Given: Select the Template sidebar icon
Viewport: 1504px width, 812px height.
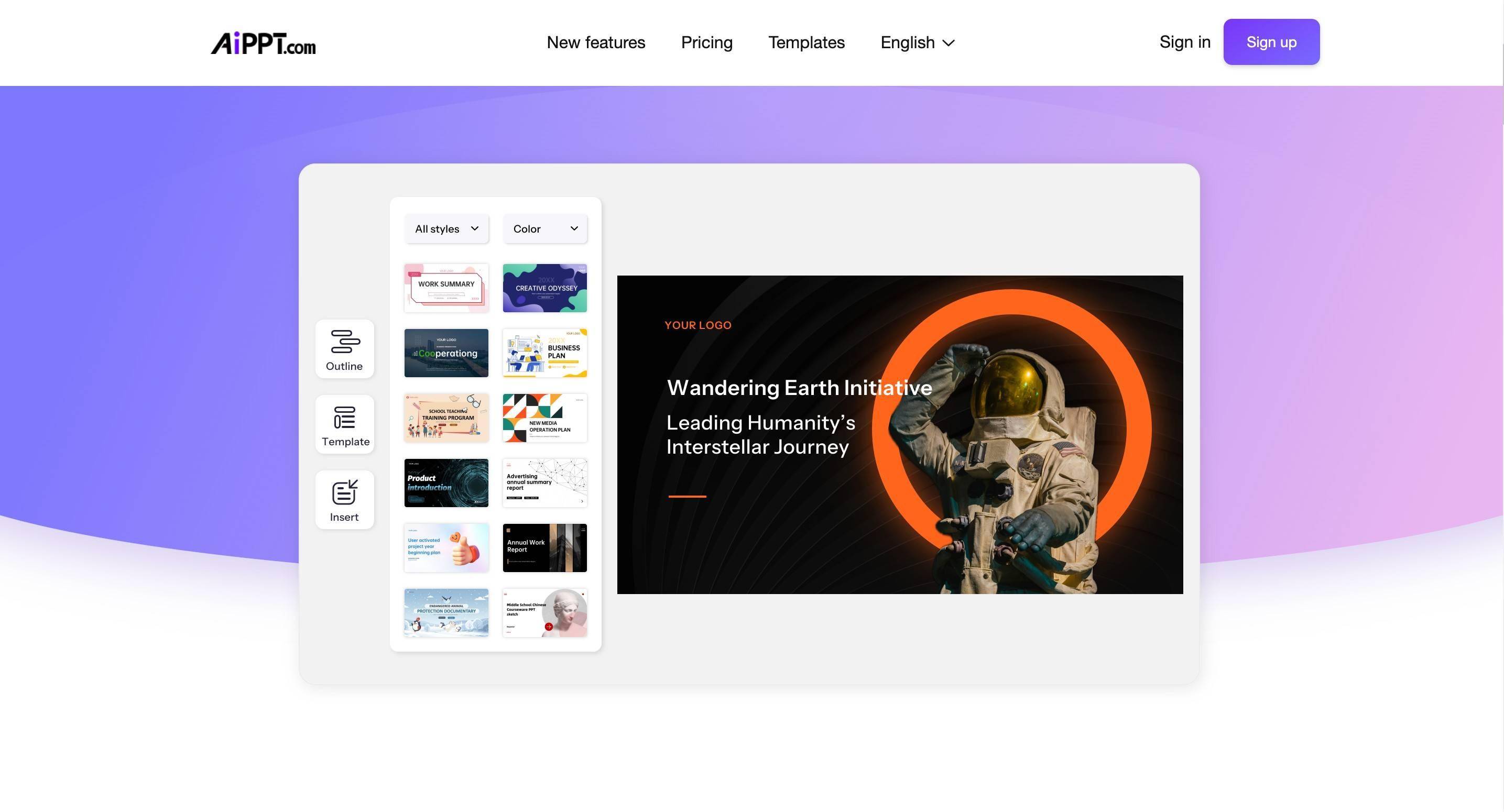Looking at the screenshot, I should pos(344,424).
